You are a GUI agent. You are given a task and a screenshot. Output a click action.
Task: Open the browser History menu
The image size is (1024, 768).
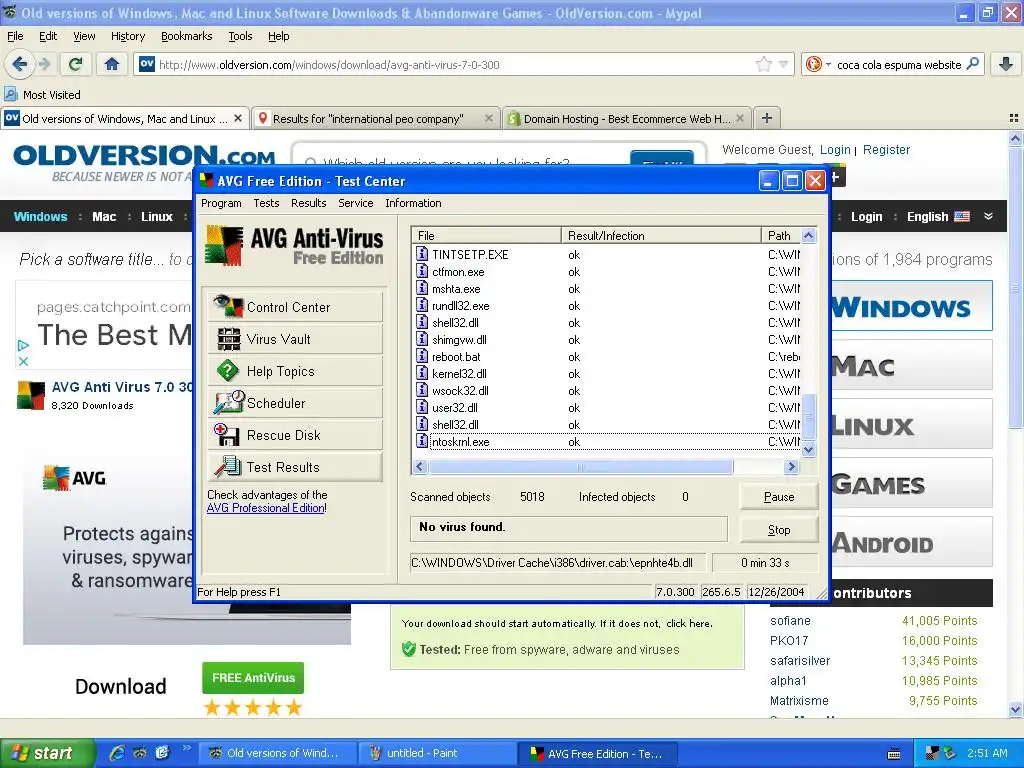(128, 36)
